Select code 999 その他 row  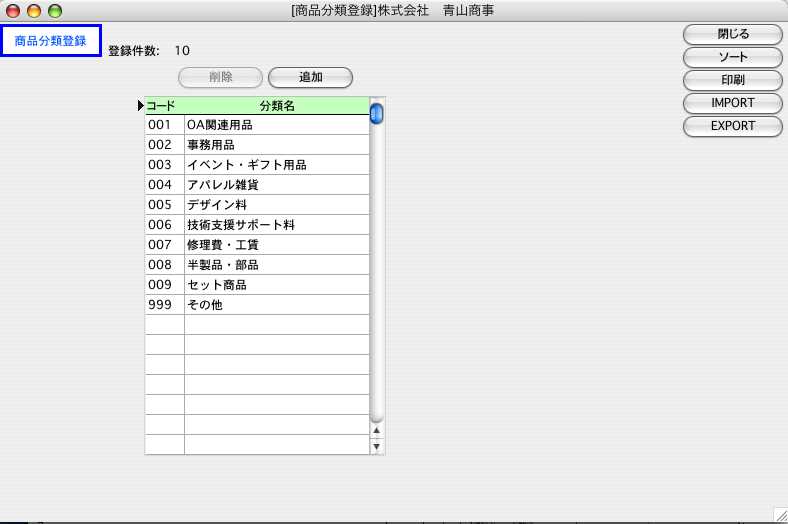click(x=276, y=305)
